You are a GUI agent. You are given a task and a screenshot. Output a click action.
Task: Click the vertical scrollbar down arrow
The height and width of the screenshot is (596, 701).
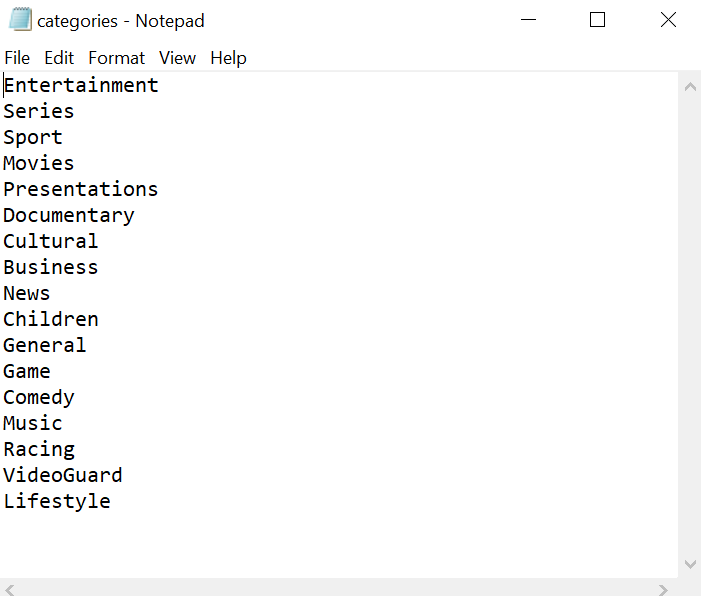click(690, 564)
